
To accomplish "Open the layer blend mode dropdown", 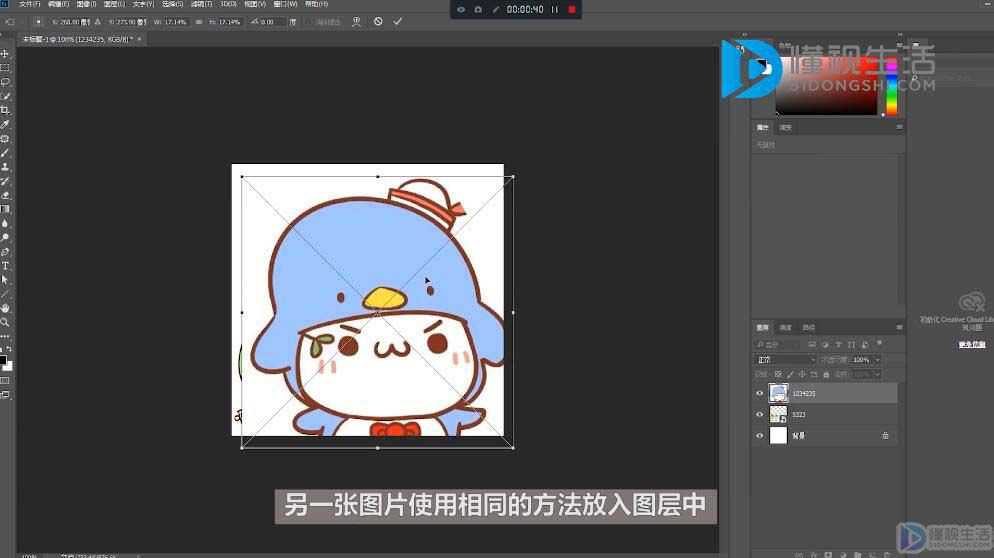I will (786, 360).
